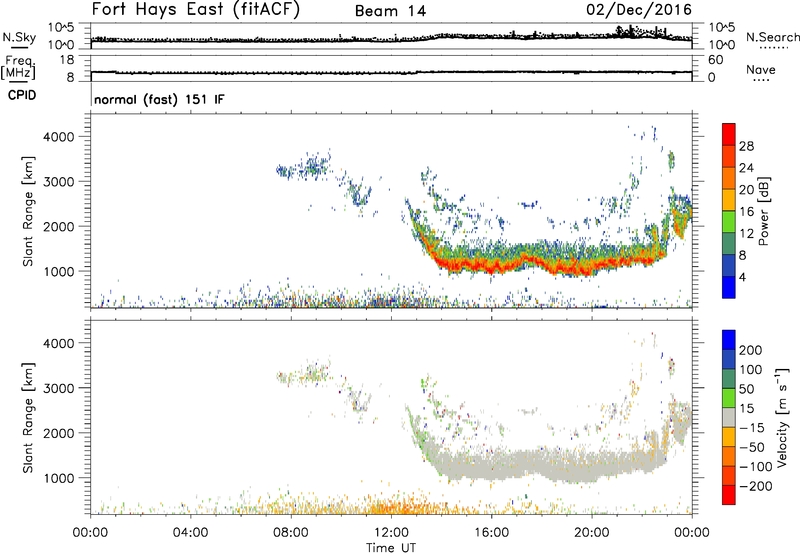
Task: Click the sky noise trace in the top panel
Action: (391, 39)
